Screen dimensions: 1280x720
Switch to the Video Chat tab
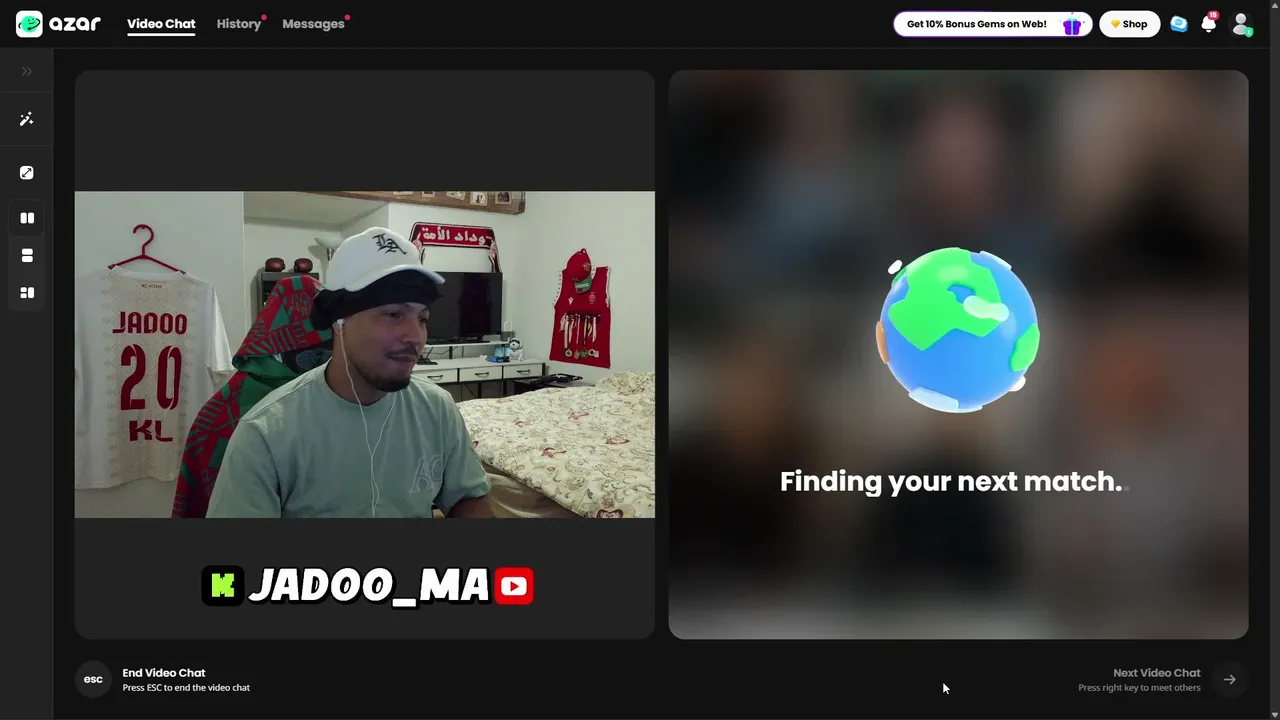click(x=161, y=24)
